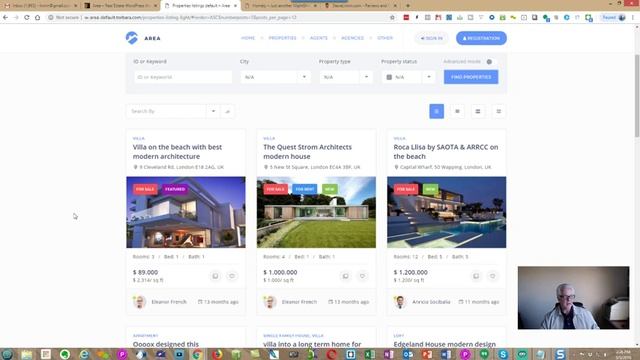Open The Quest Strom Architects listing title
The image size is (640, 360).
pos(307,151)
